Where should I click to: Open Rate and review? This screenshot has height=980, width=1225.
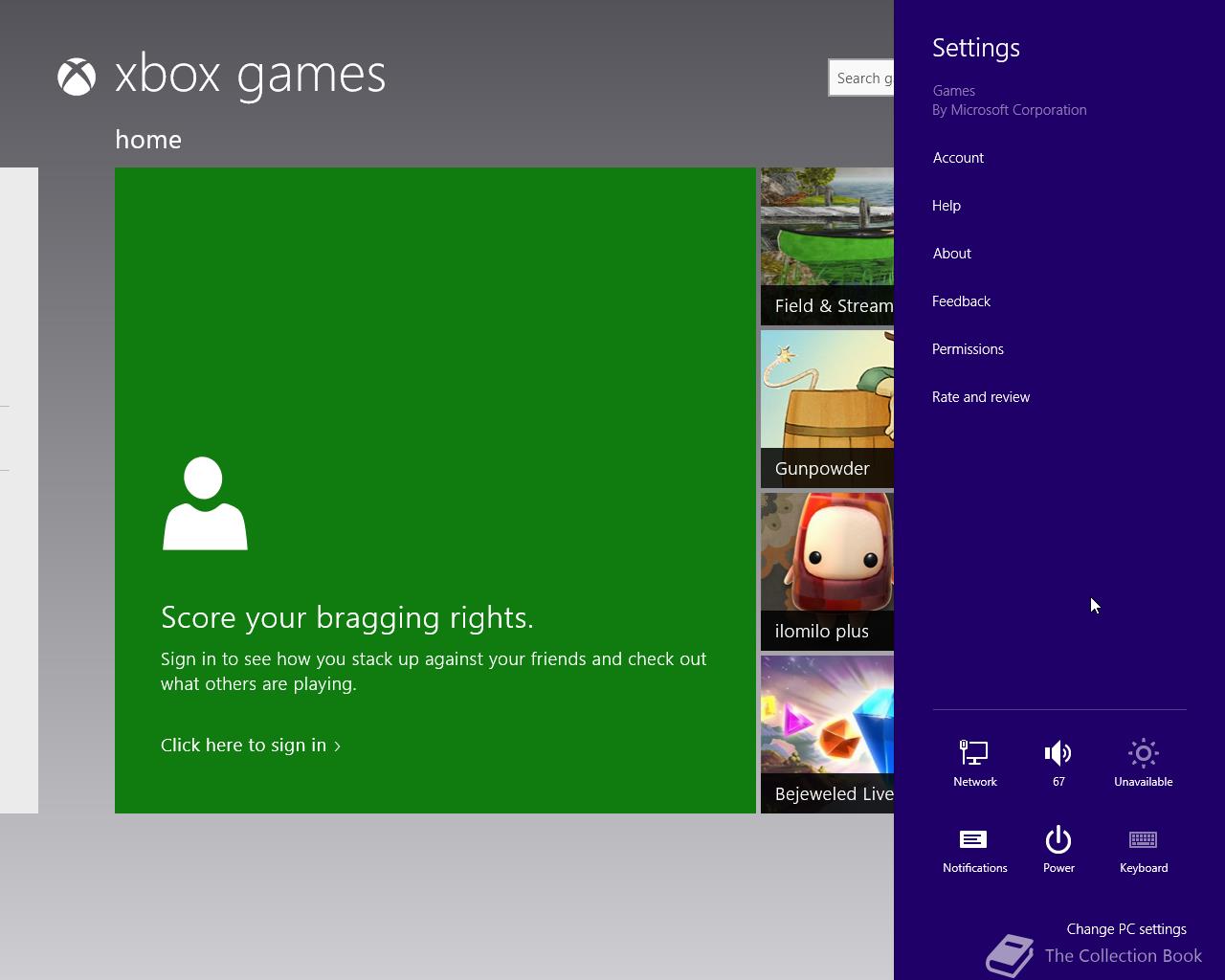tap(981, 397)
